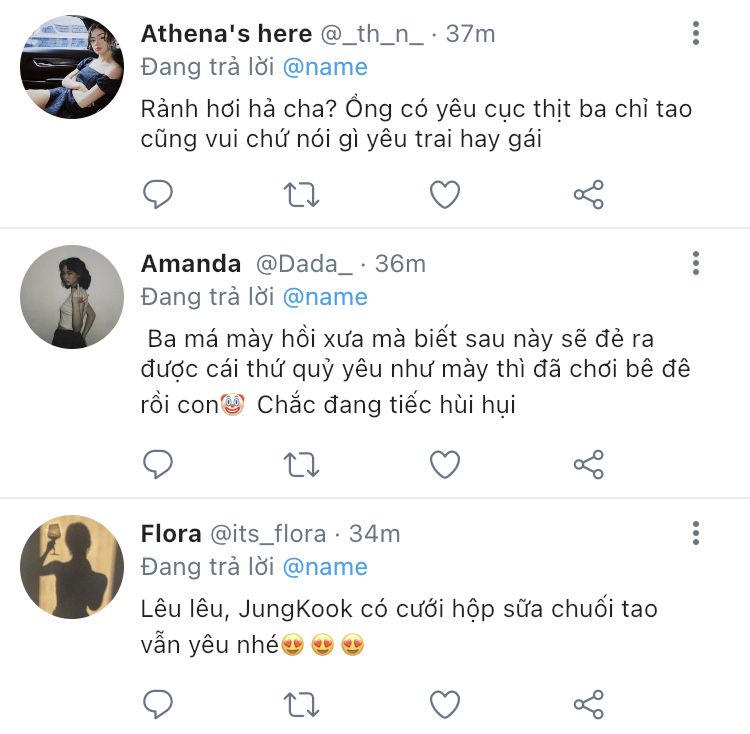Image resolution: width=750 pixels, height=734 pixels.
Task: Open more options on Athena's tweet
Action: (696, 33)
